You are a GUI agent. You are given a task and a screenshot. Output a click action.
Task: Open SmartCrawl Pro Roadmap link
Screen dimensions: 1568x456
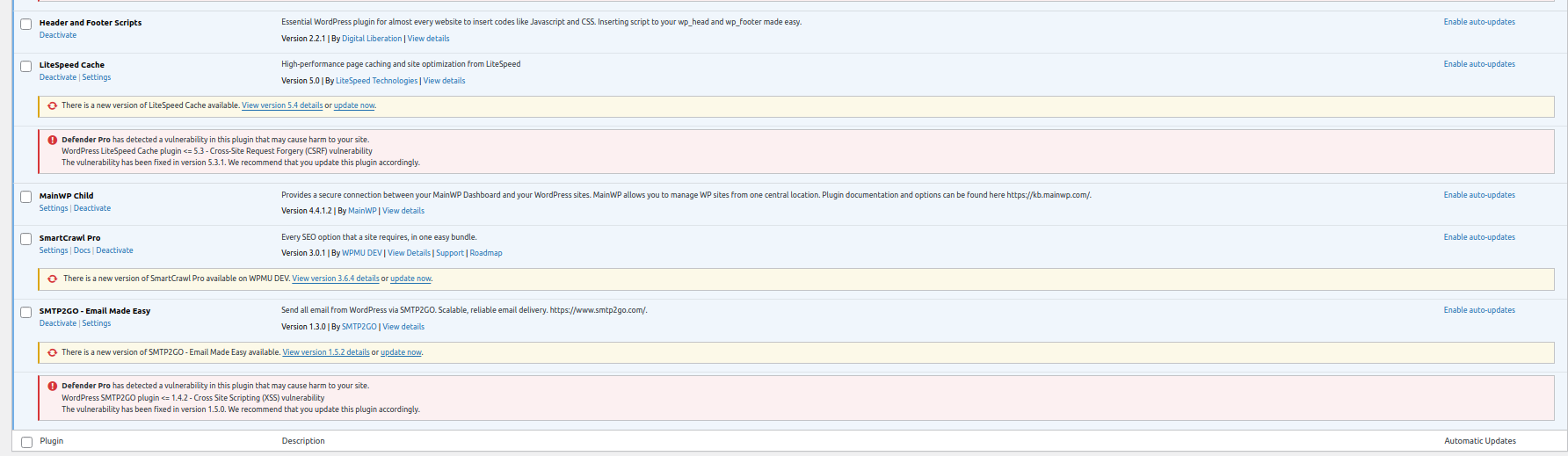click(x=486, y=253)
